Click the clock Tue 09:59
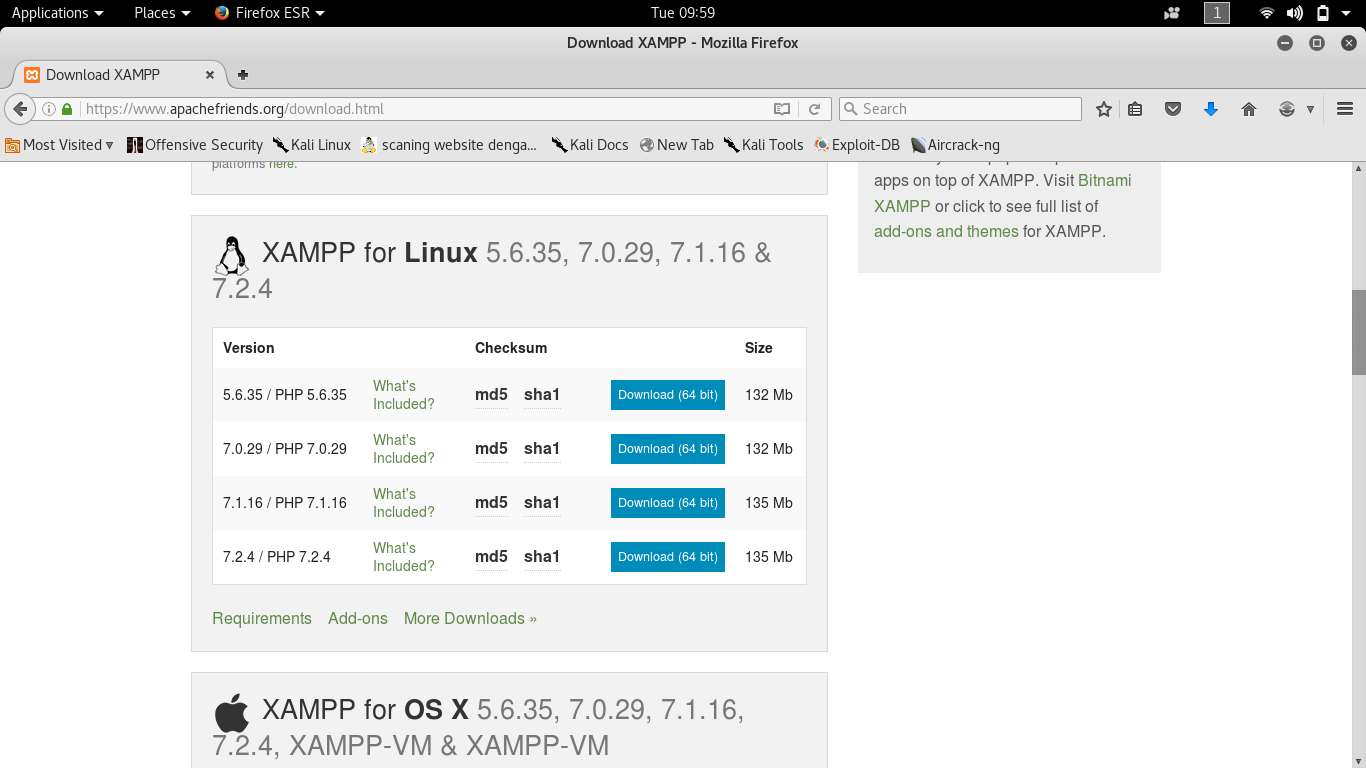This screenshot has width=1366, height=768. pos(683,13)
